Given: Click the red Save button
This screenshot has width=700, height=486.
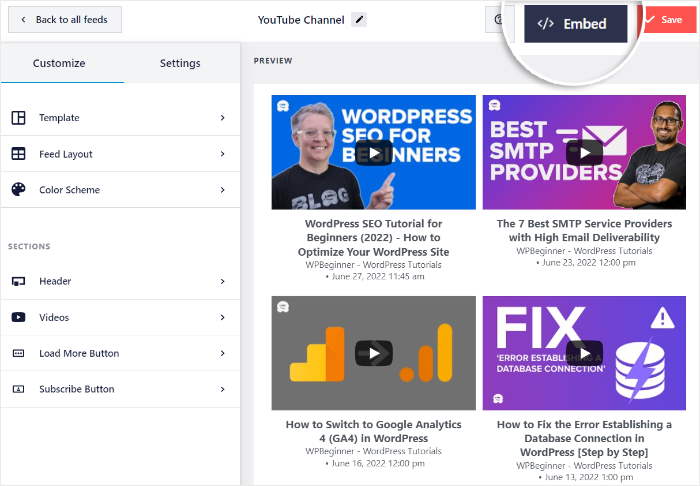Looking at the screenshot, I should pyautogui.click(x=666, y=20).
